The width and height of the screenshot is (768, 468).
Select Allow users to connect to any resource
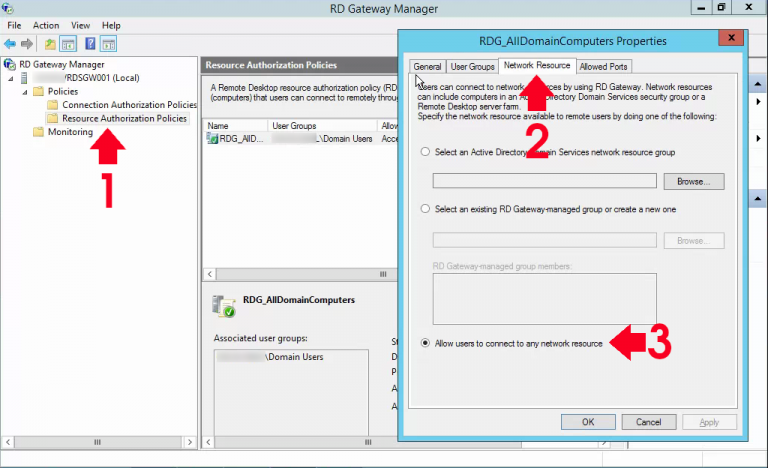pyautogui.click(x=425, y=343)
